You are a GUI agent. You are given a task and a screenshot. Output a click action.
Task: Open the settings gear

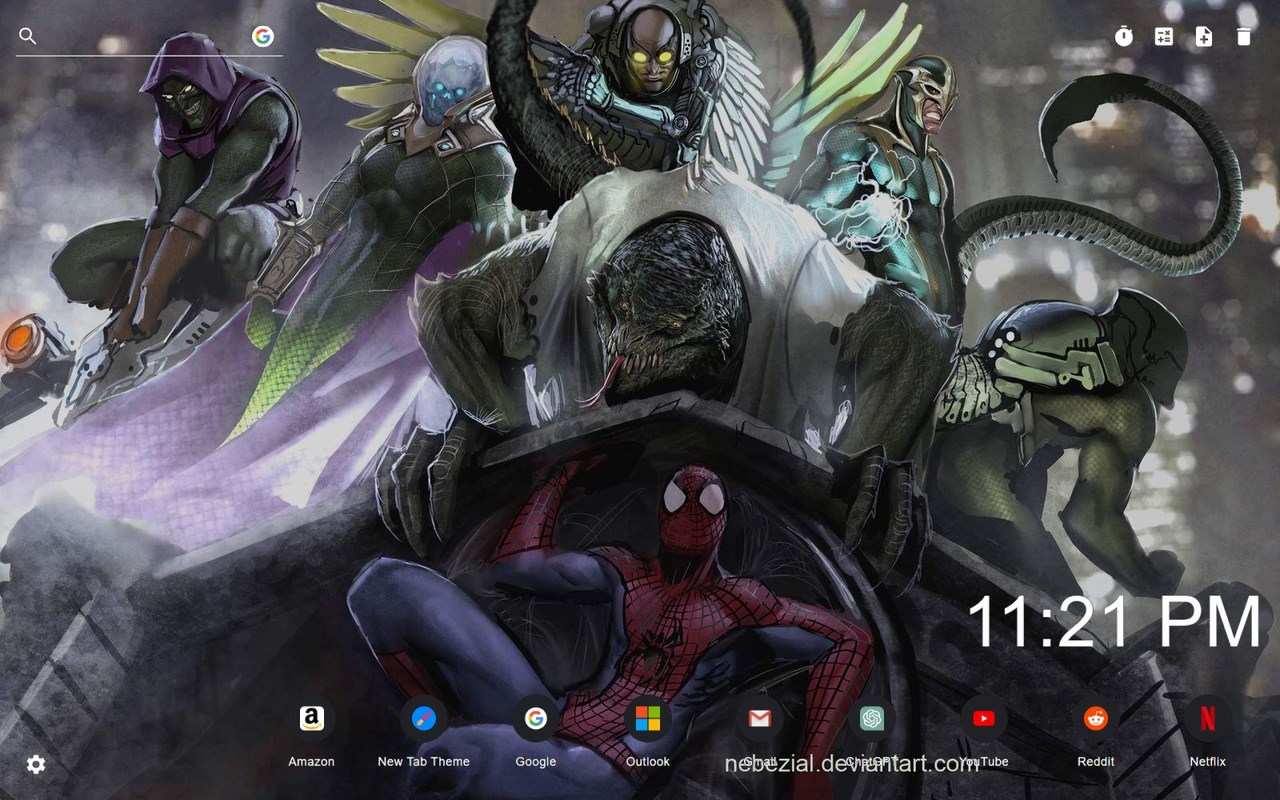[36, 765]
